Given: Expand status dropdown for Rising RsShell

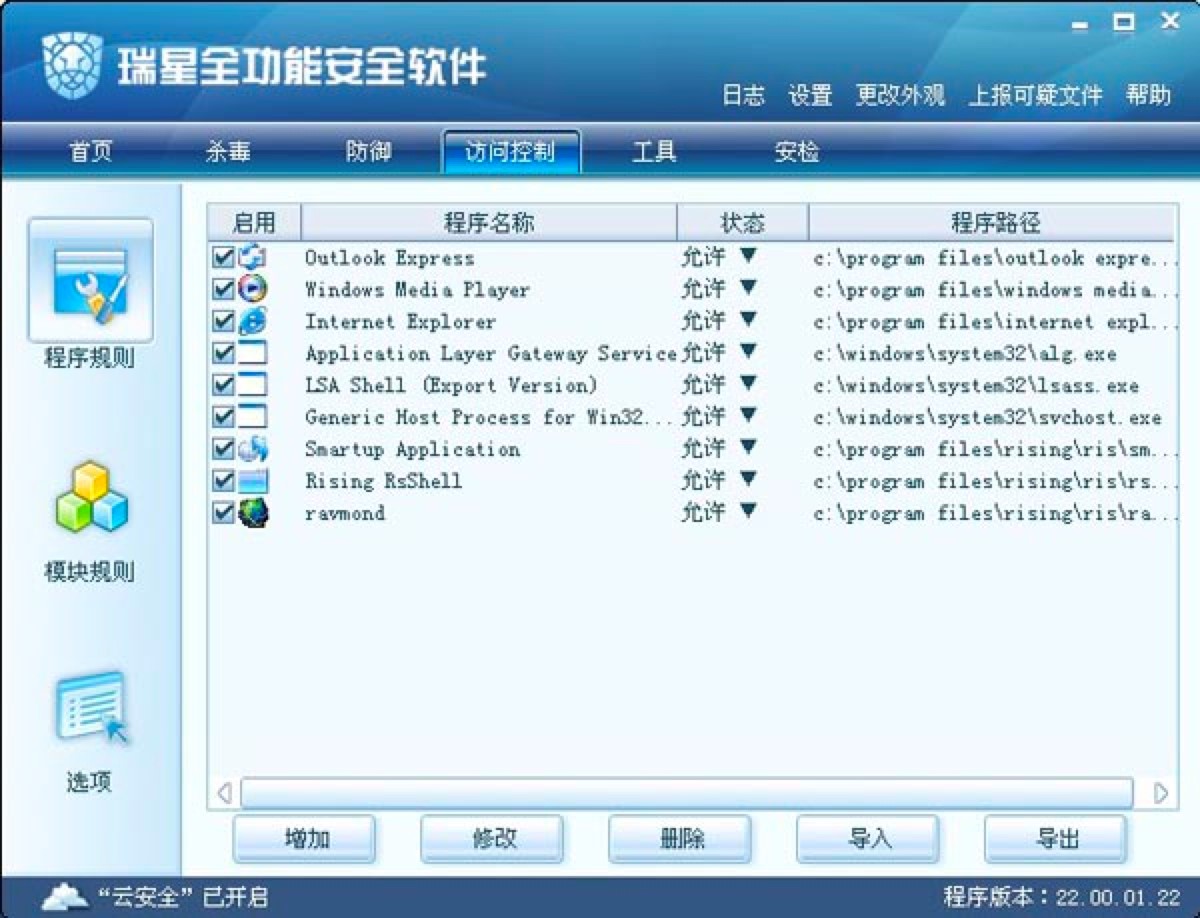Looking at the screenshot, I should (748, 481).
